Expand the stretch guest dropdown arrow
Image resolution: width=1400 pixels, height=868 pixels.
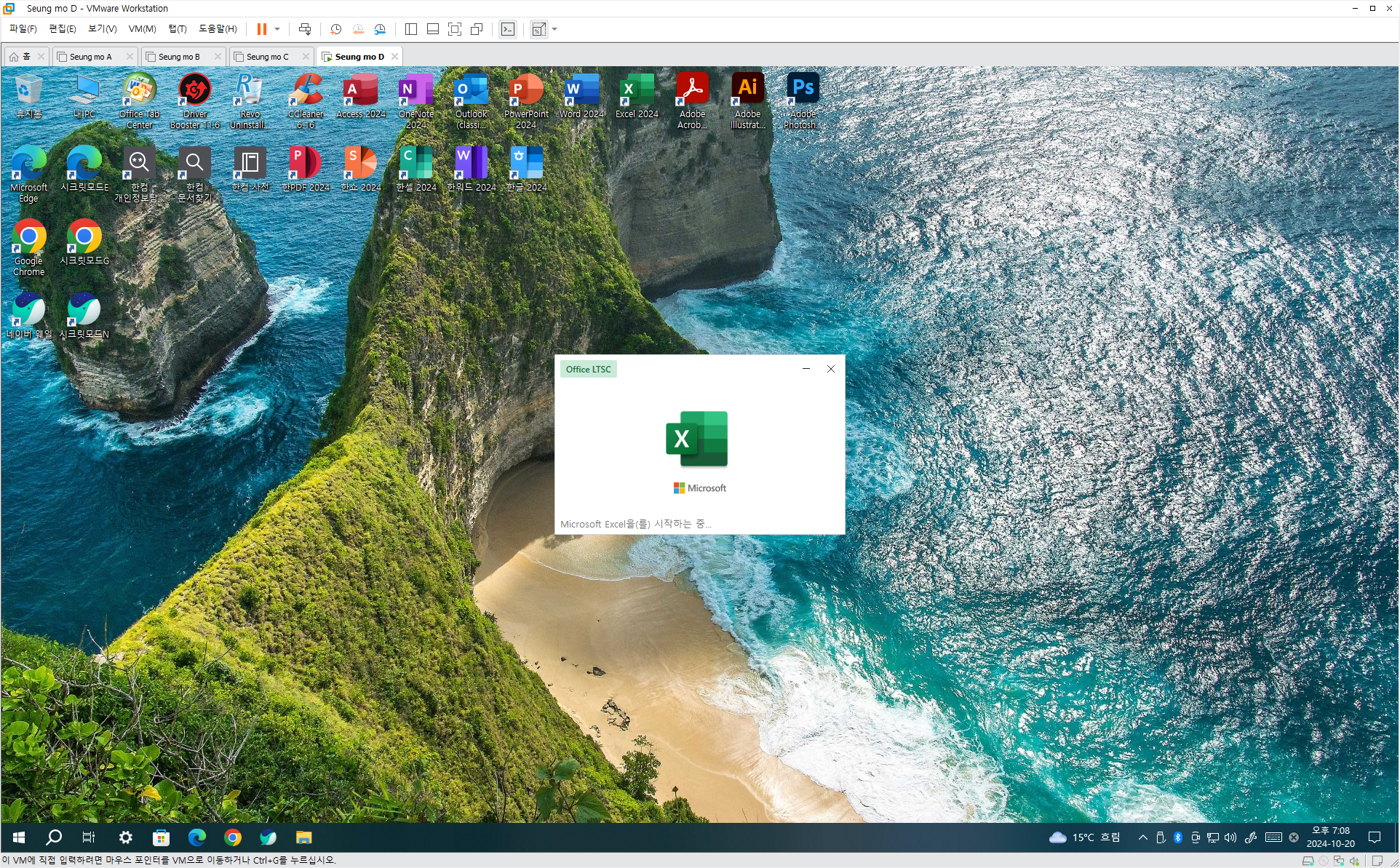(x=554, y=29)
